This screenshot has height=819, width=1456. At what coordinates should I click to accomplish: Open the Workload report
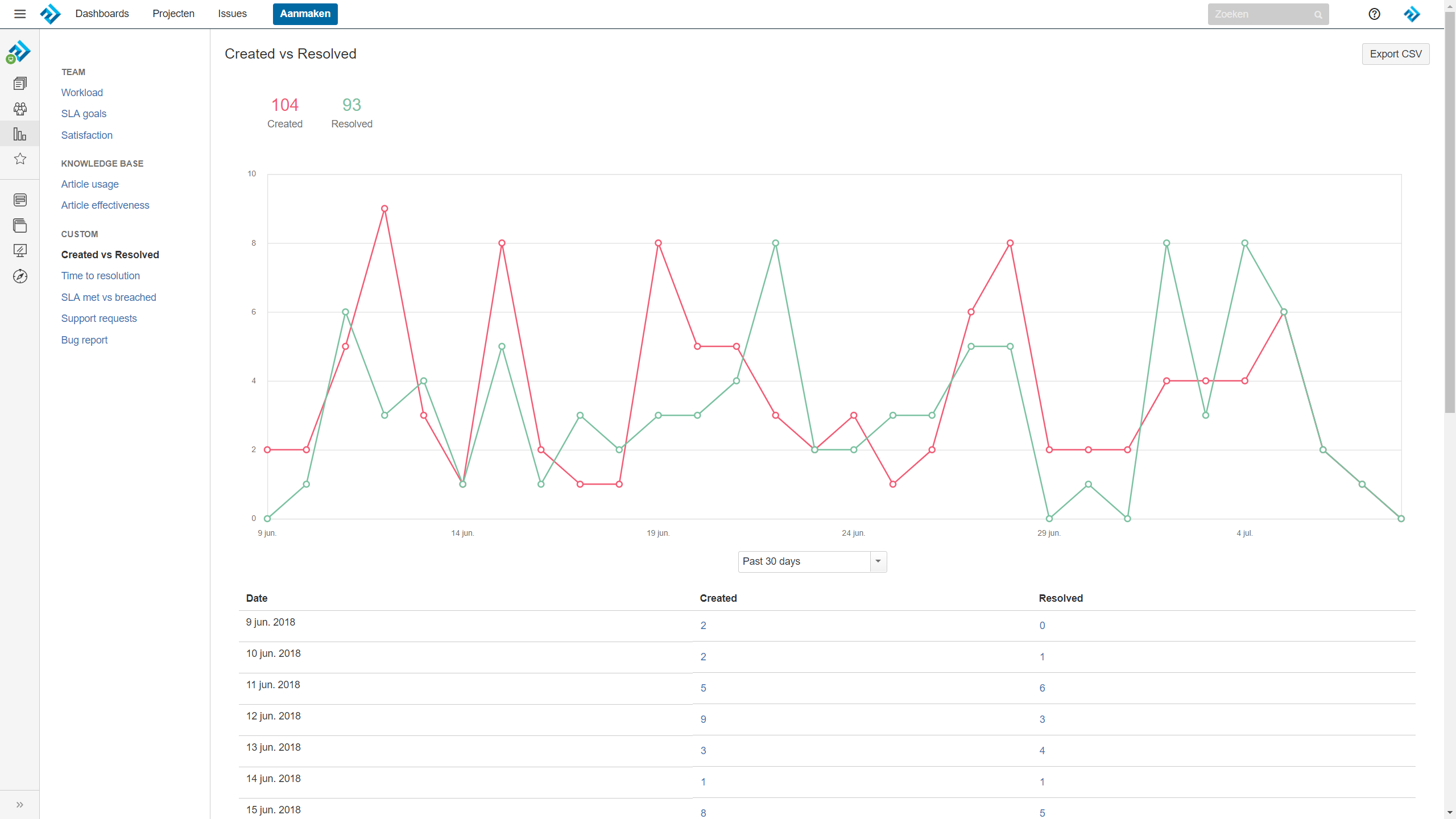82,92
